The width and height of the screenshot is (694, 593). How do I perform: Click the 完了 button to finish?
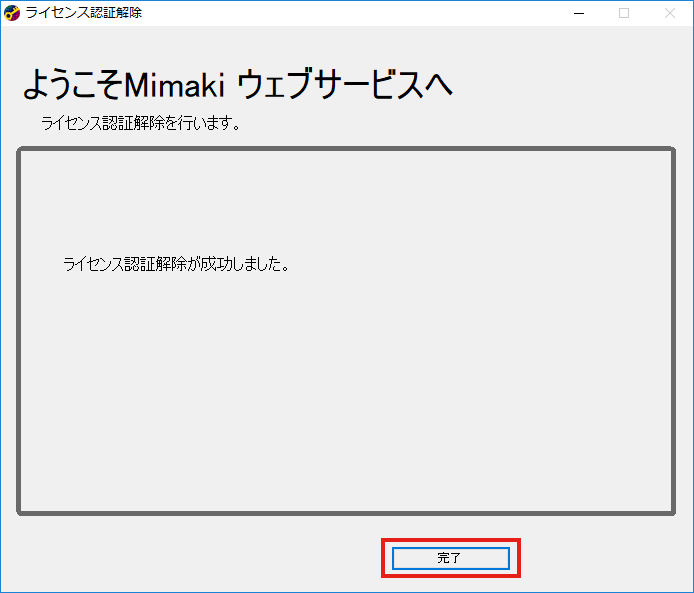point(450,558)
